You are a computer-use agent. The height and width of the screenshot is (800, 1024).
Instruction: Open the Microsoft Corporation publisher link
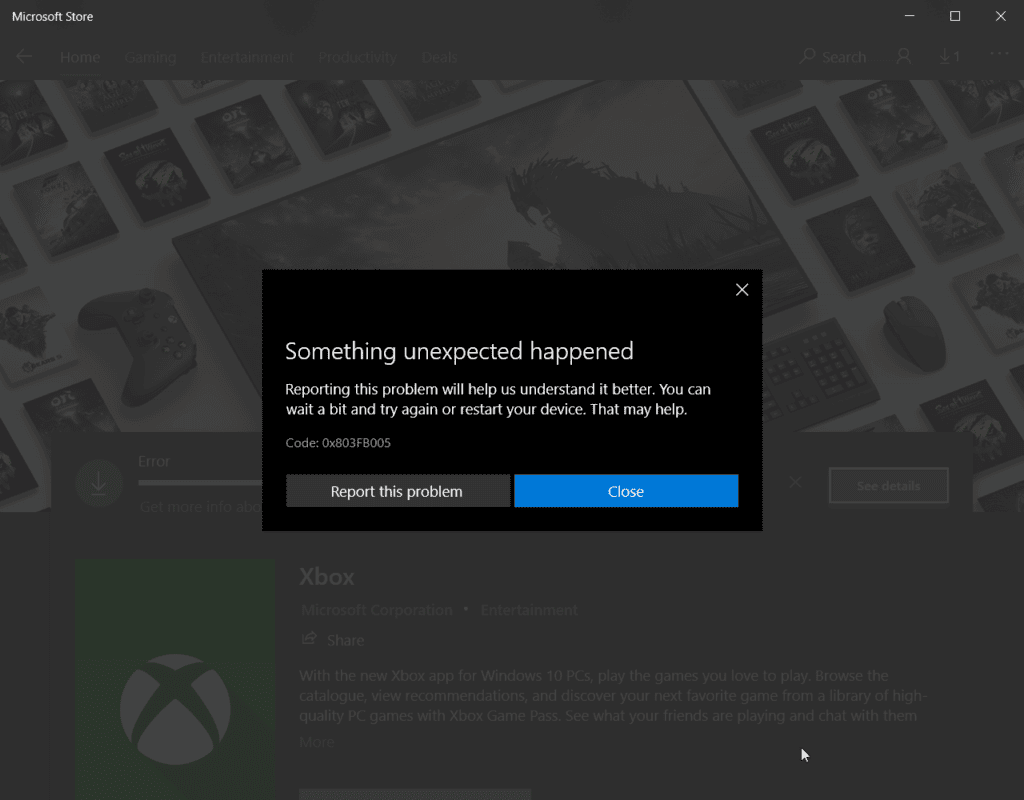(x=377, y=610)
